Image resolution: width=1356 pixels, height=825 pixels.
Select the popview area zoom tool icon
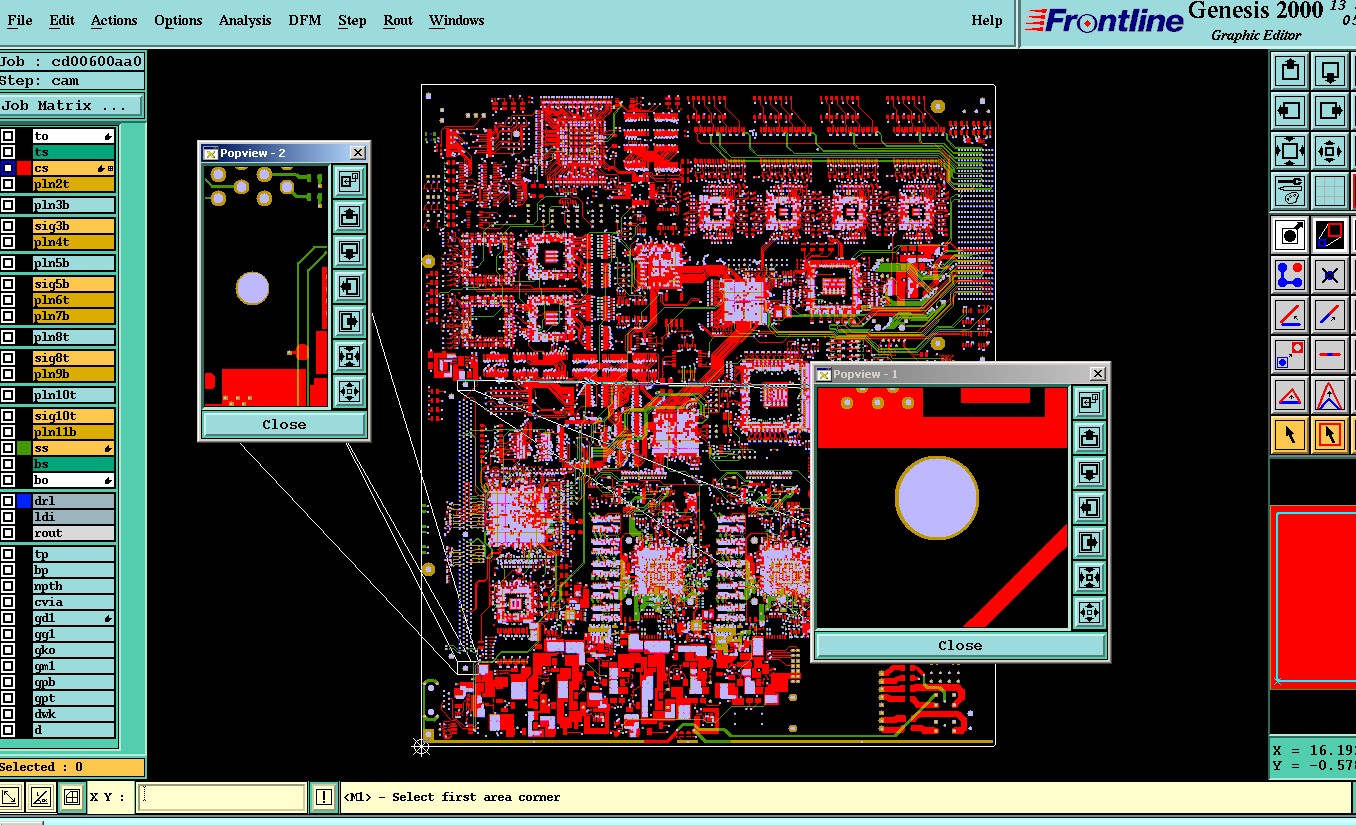(1330, 235)
